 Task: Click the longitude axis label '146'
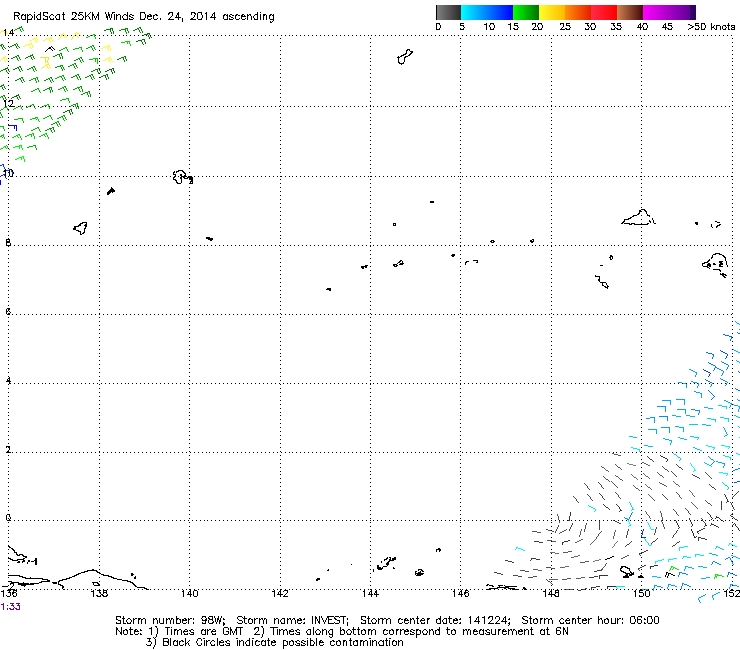pos(461,594)
